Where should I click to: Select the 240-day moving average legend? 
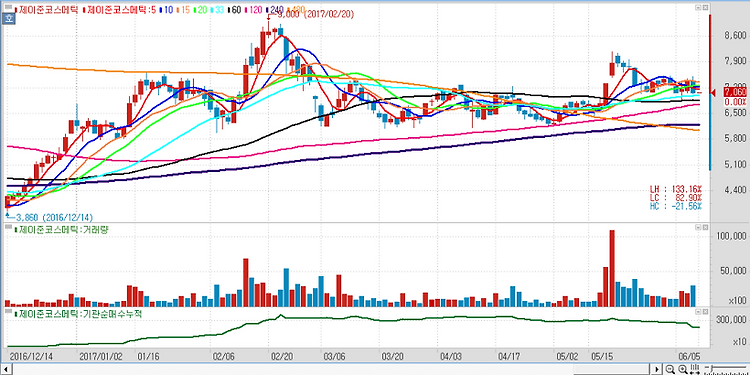coord(275,10)
